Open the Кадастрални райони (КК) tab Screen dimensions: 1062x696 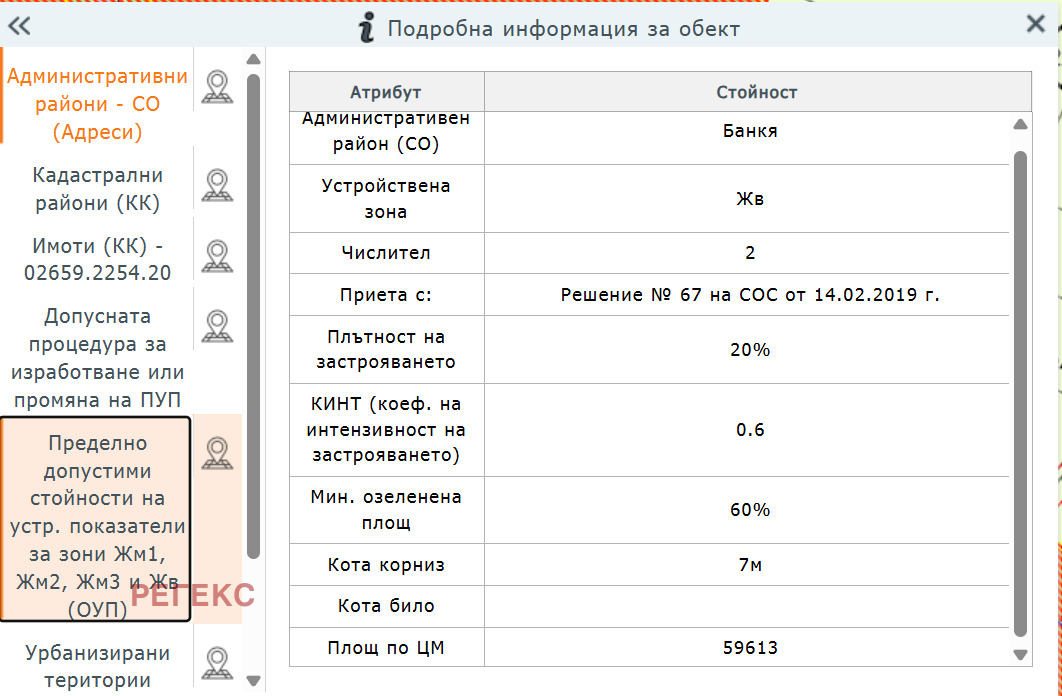(98, 189)
